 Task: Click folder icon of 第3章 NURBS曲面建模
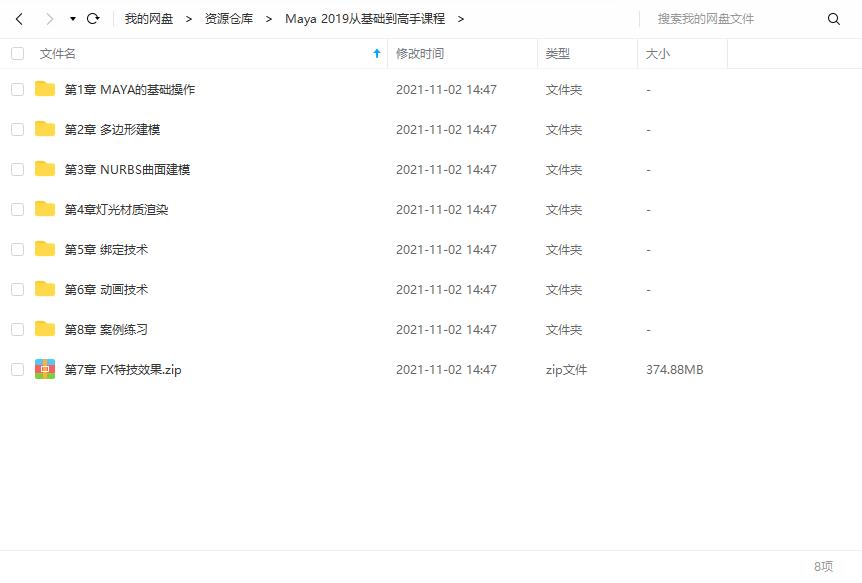point(45,169)
